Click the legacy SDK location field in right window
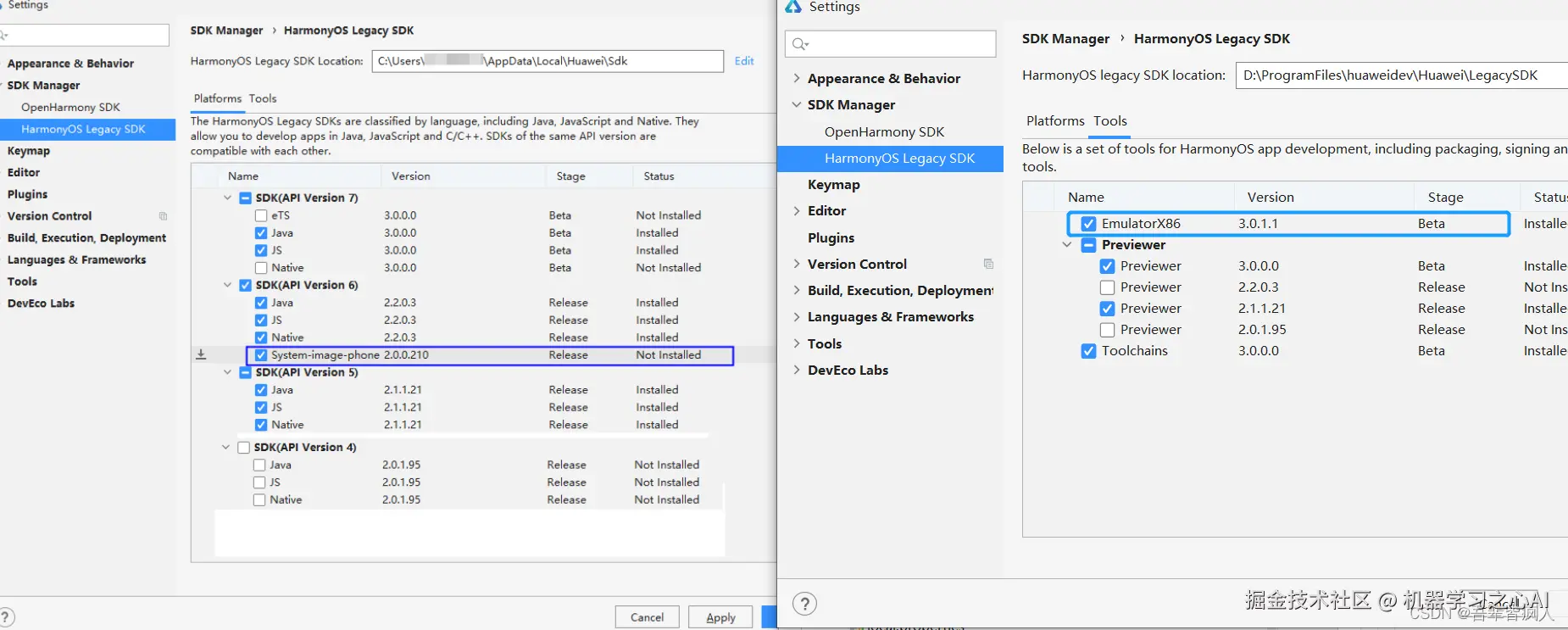 (x=1402, y=75)
